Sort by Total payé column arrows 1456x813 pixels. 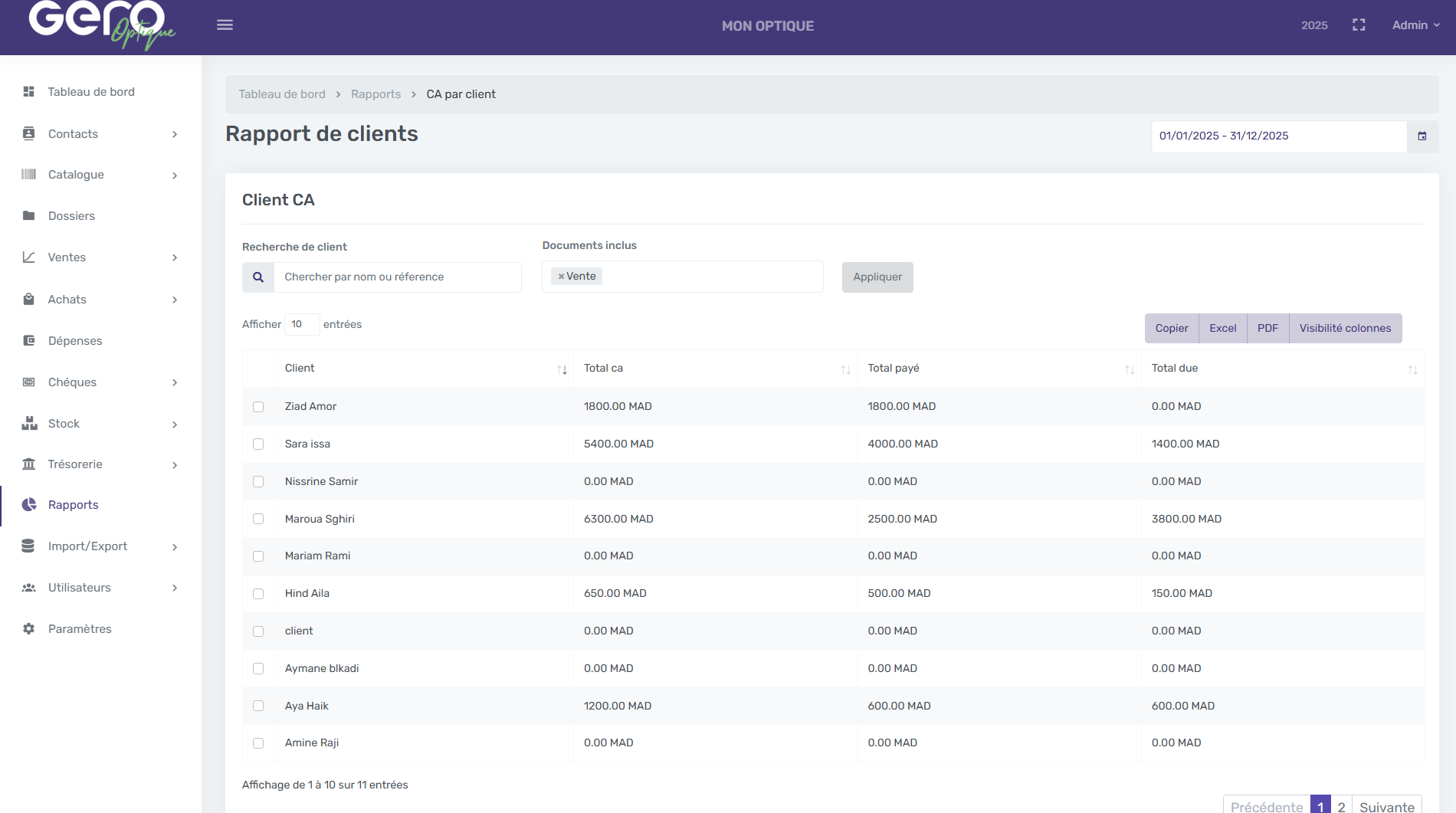[1129, 369]
